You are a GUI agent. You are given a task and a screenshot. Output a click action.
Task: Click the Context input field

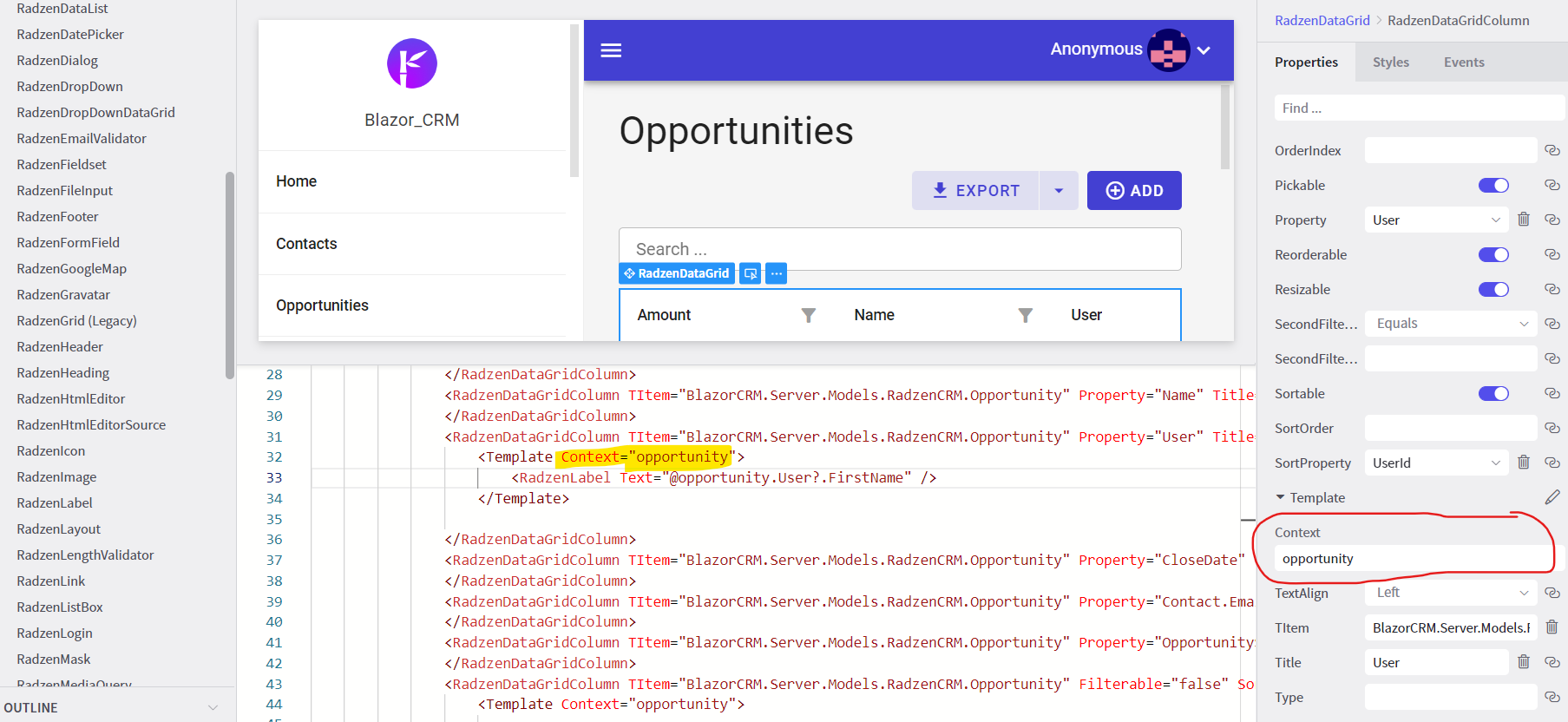1412,559
